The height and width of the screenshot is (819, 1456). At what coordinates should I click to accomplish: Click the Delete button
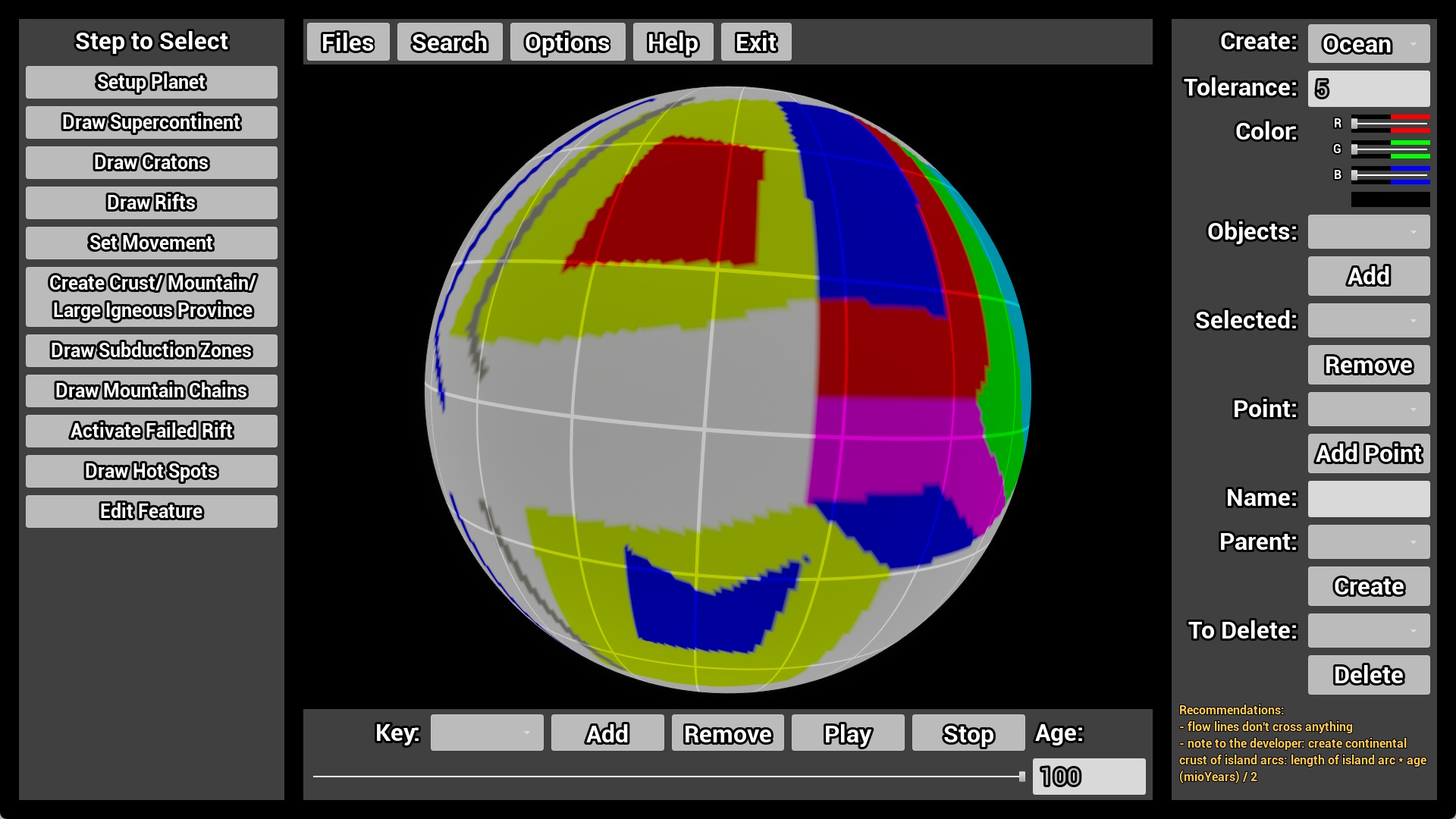1368,675
